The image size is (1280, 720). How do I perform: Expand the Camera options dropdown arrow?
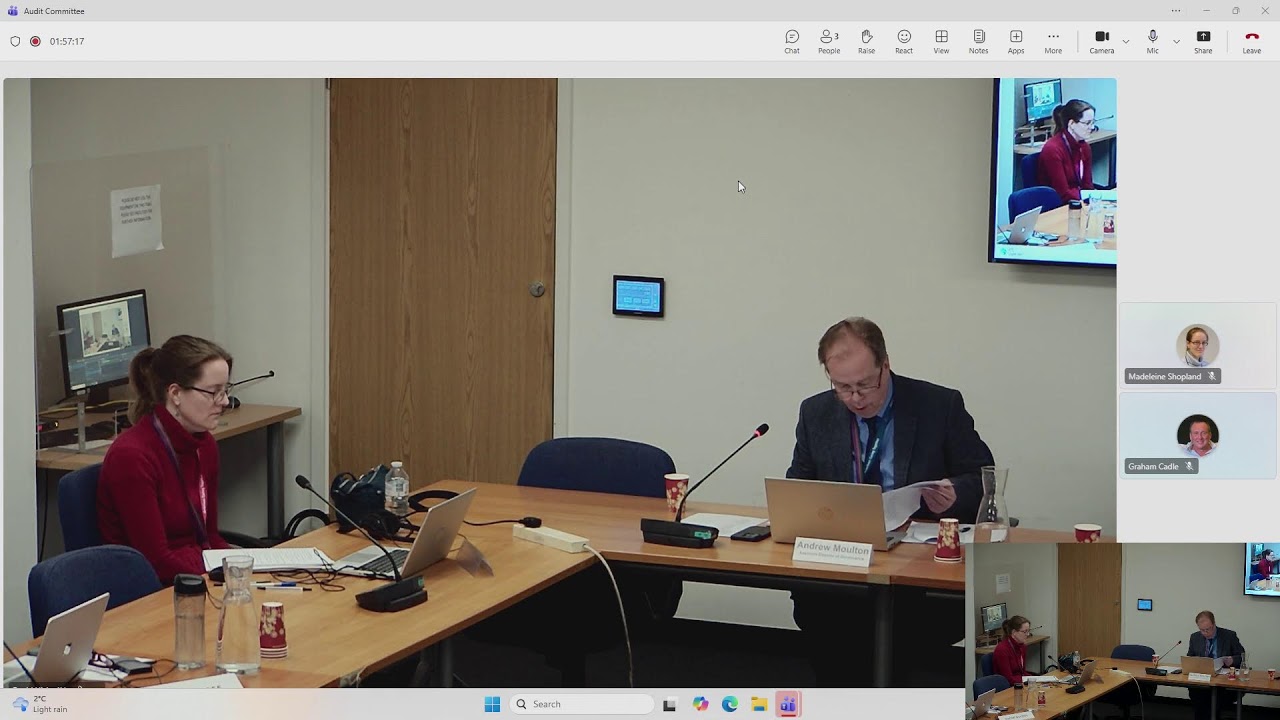(1126, 41)
